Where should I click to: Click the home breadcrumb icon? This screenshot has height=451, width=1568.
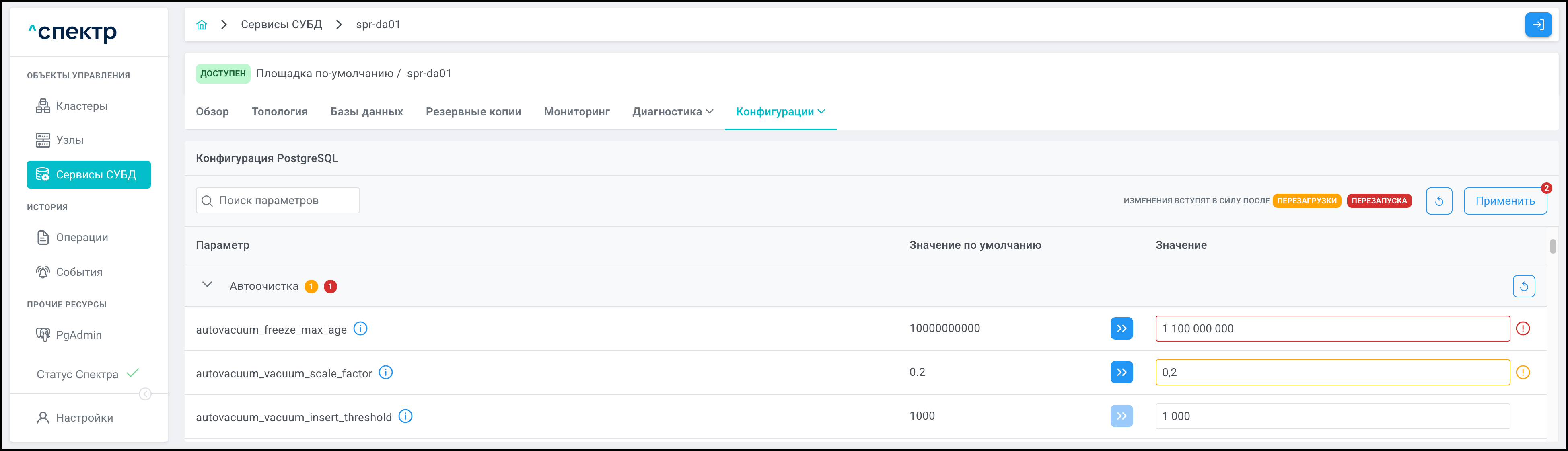coord(202,25)
